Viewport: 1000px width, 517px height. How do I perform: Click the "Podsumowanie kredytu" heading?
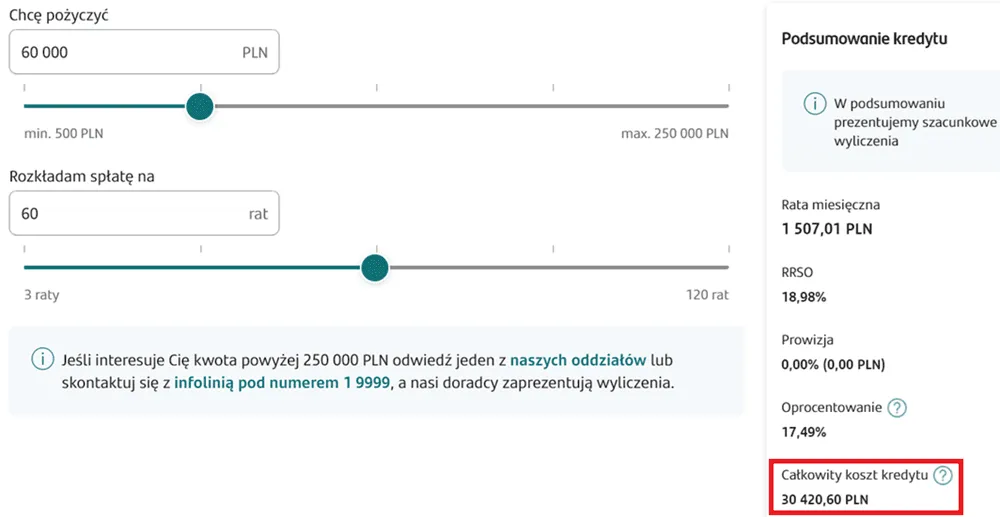864,38
